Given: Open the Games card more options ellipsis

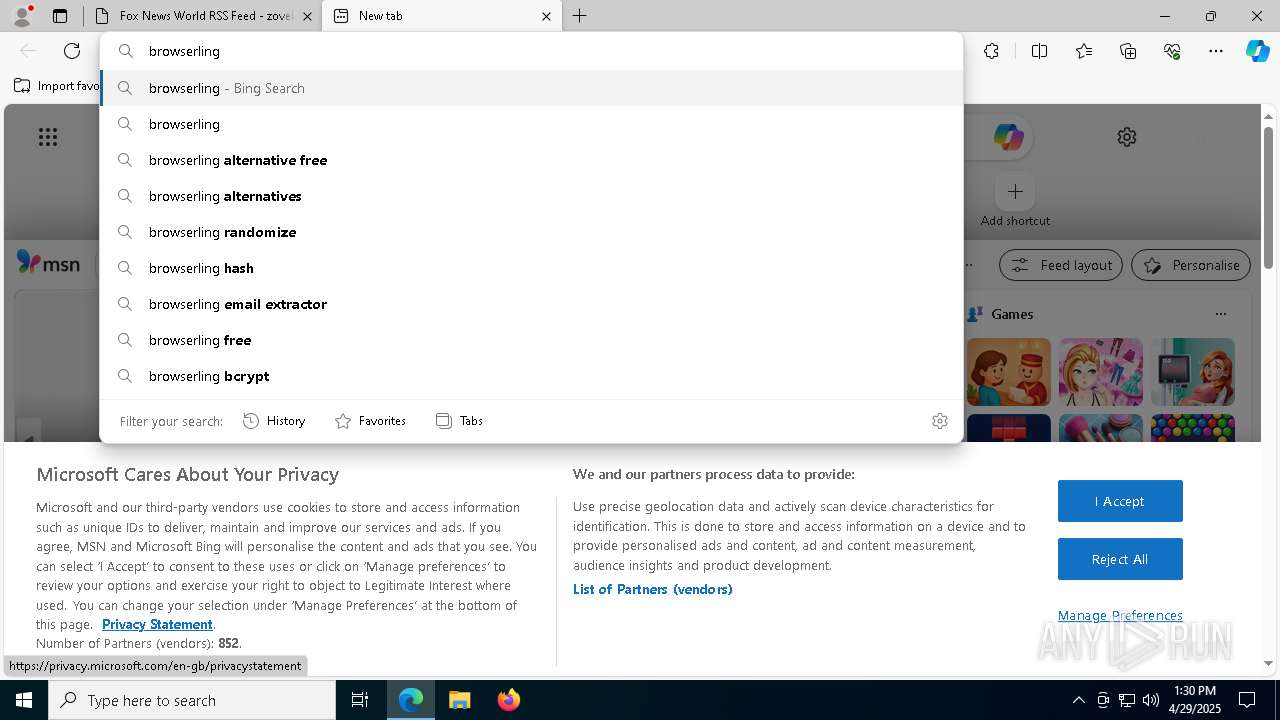Looking at the screenshot, I should click(x=1221, y=314).
